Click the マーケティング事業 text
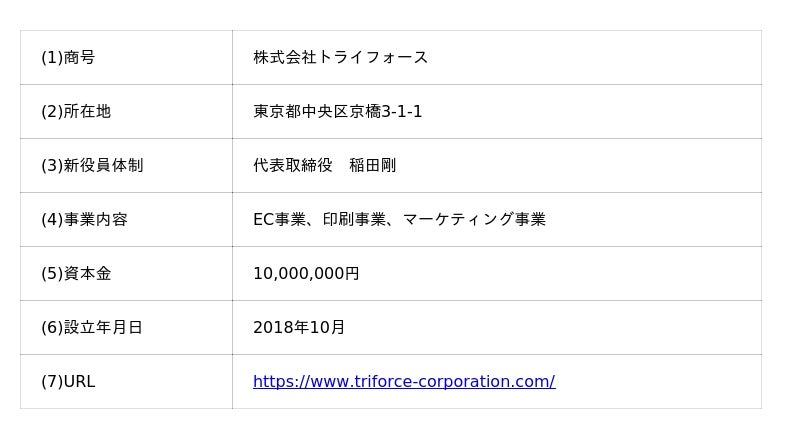800x439 pixels. click(474, 219)
